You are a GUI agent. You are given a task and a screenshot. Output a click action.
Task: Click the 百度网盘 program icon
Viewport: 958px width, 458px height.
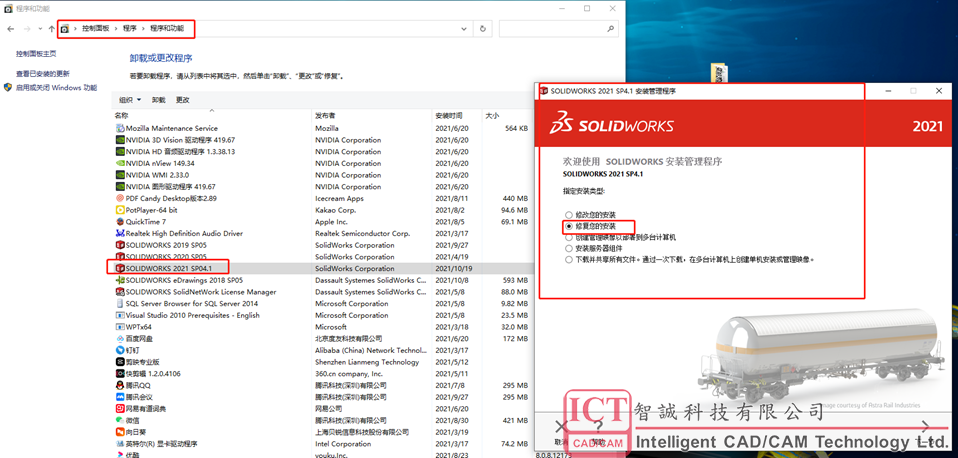[x=120, y=338]
